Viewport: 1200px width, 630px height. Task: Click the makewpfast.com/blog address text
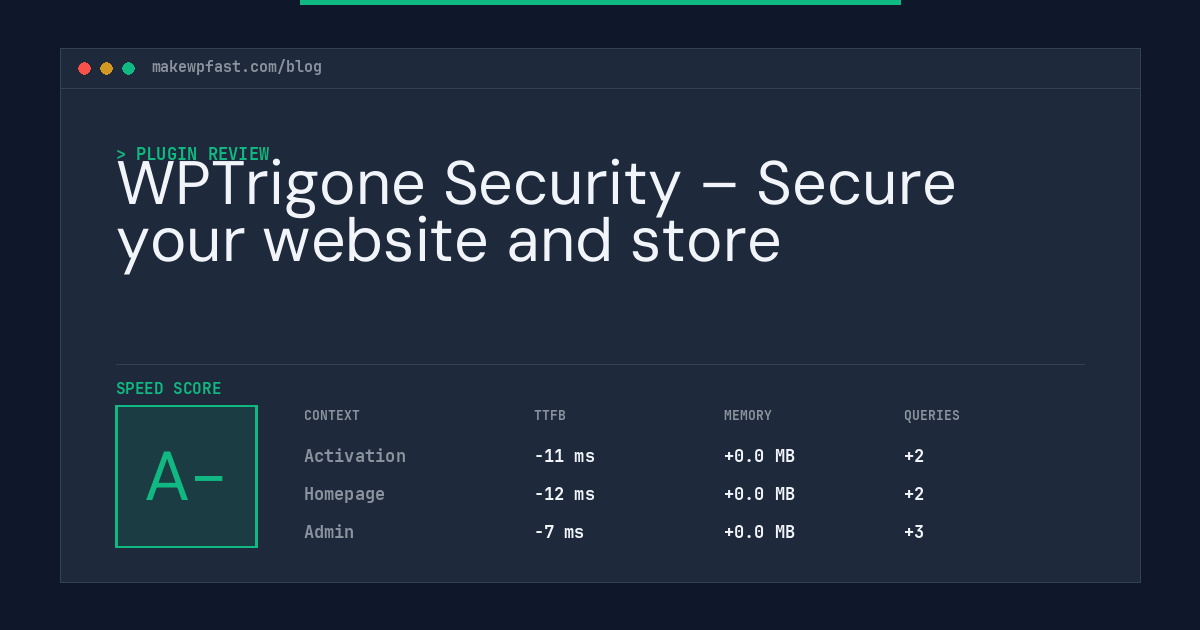(x=237, y=67)
